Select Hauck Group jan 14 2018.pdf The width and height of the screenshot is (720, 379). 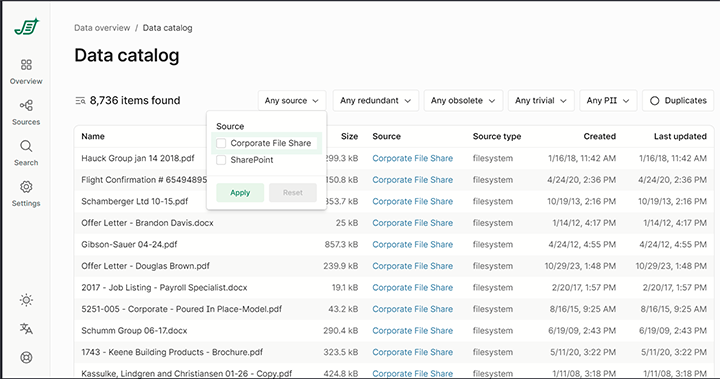coord(138,158)
